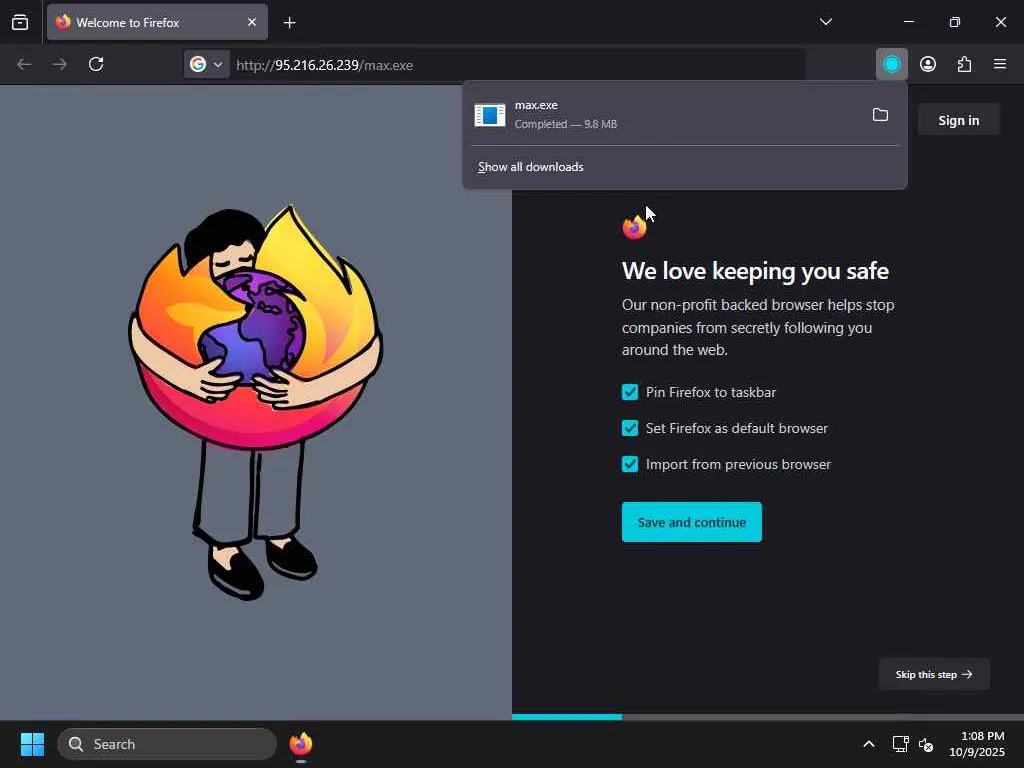Screen dimensions: 1024x768
Task: Select the Welcome to Firefox tab
Action: point(157,22)
